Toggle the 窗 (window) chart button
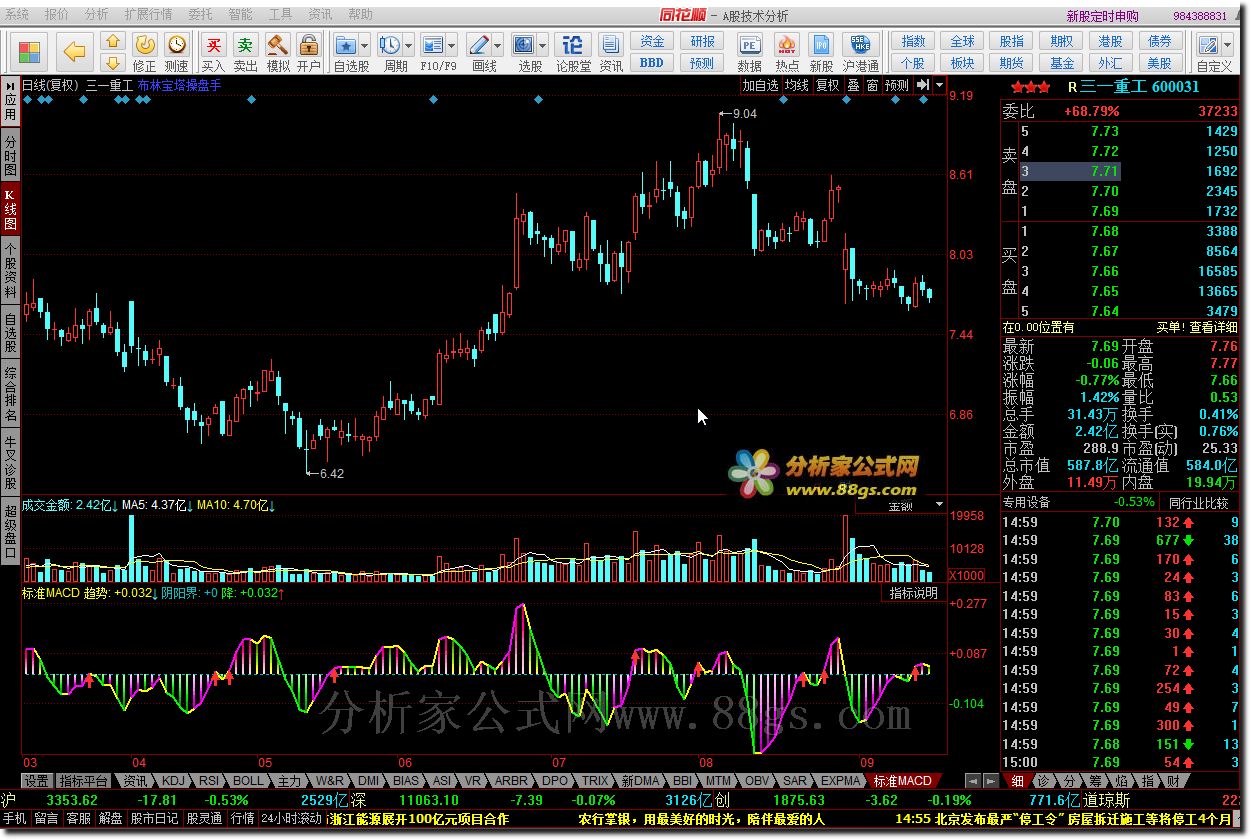 (x=872, y=85)
